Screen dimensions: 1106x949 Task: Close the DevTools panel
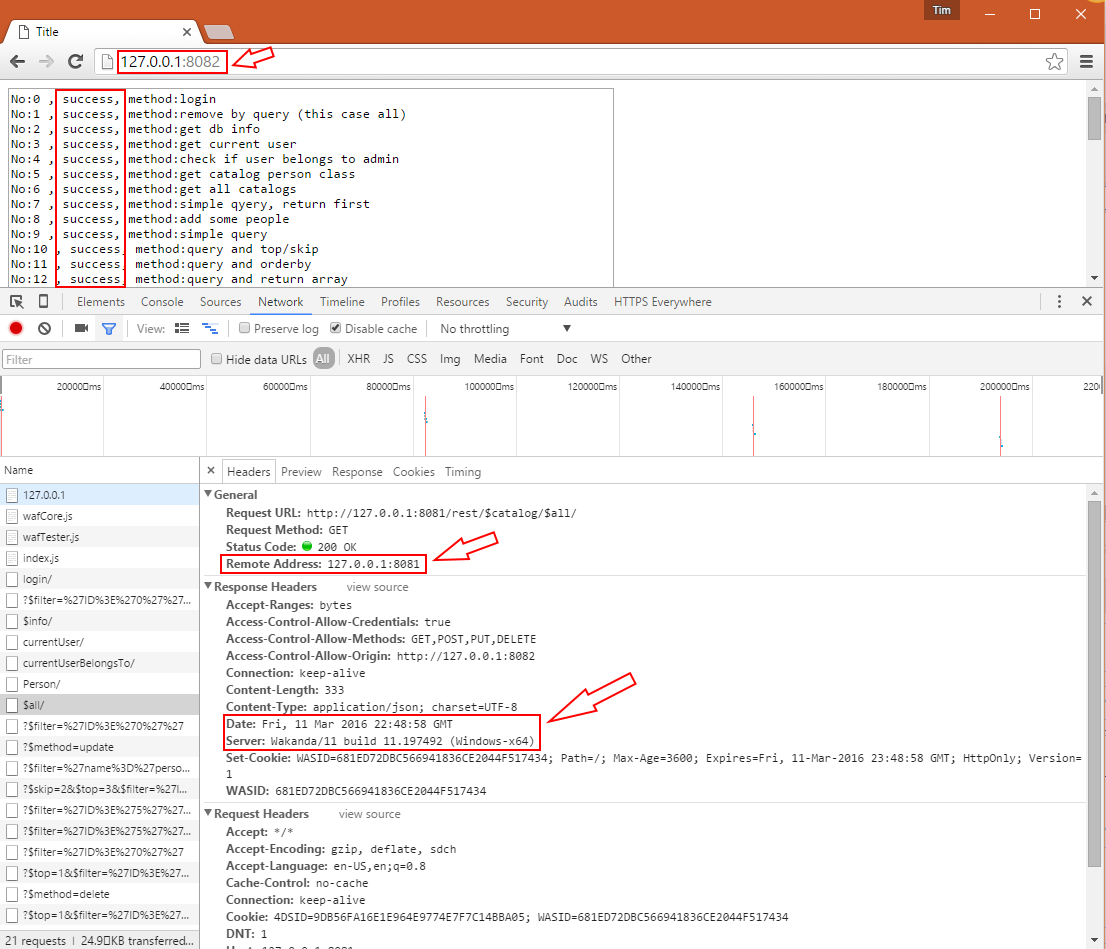[x=1087, y=301]
